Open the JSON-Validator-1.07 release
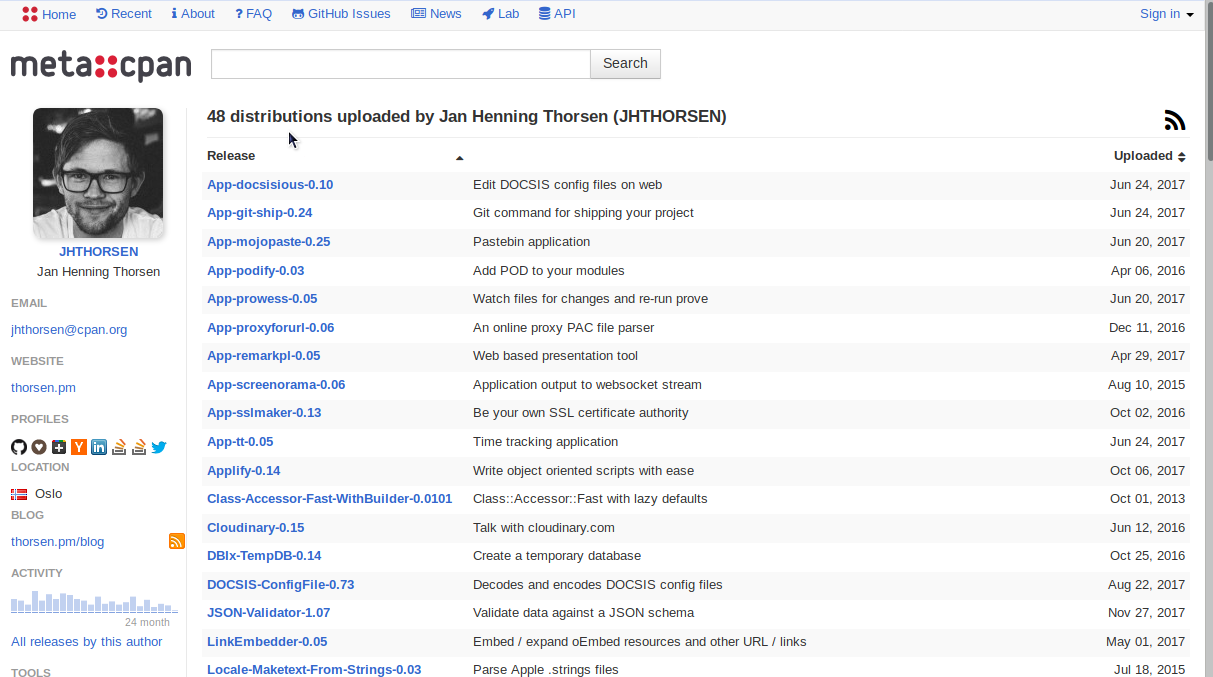Image resolution: width=1213 pixels, height=677 pixels. click(268, 613)
